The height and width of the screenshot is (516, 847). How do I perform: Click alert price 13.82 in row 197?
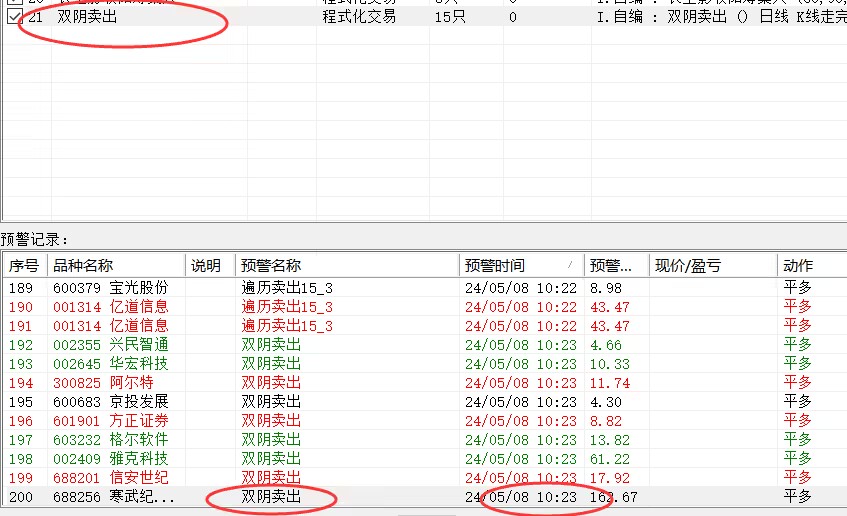[x=610, y=440]
